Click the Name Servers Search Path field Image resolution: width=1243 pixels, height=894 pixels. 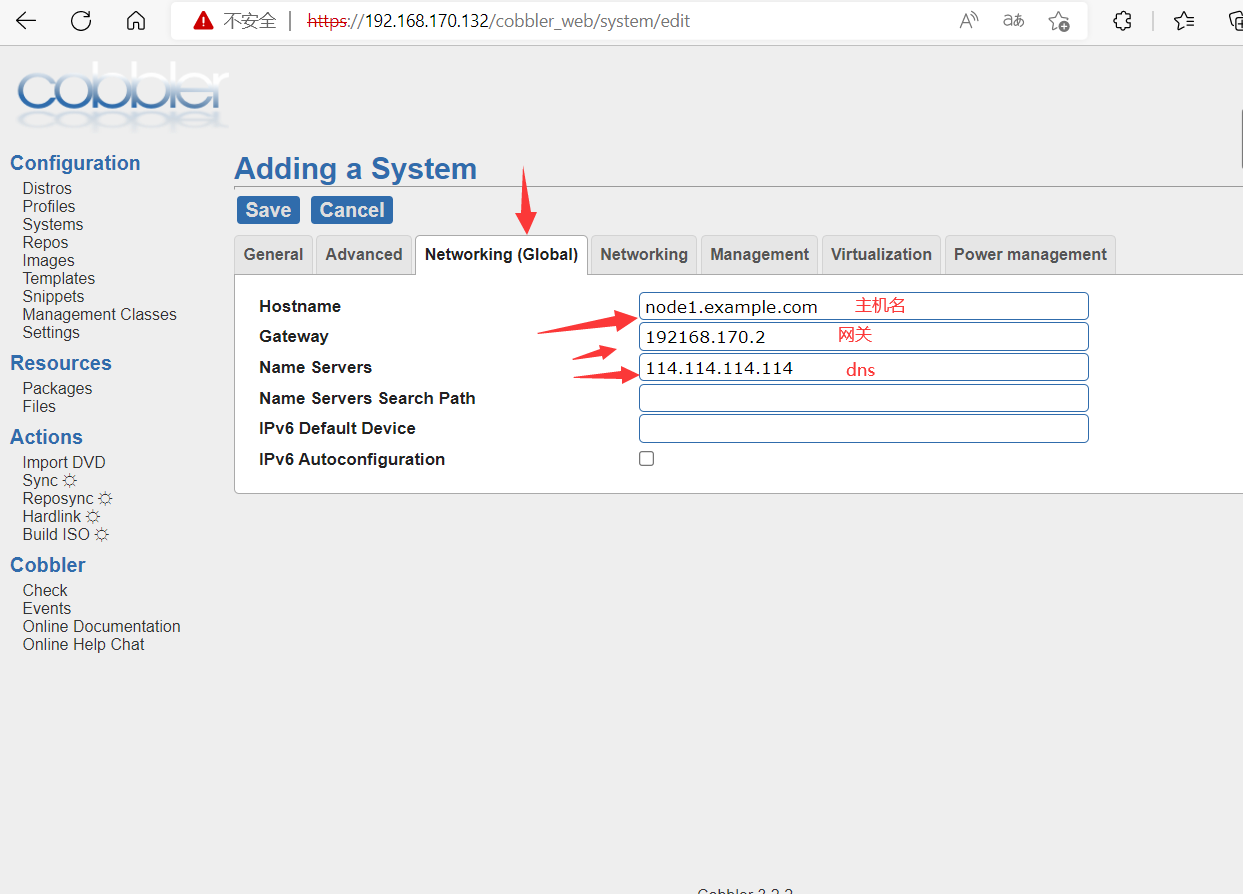point(863,398)
